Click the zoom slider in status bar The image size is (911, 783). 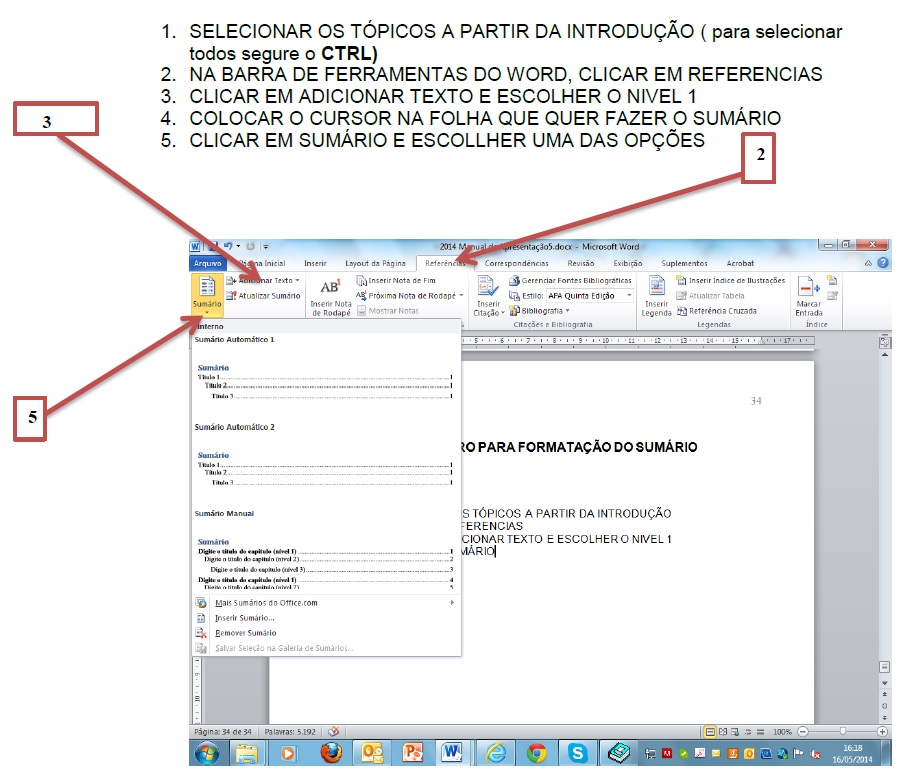pyautogui.click(x=842, y=732)
